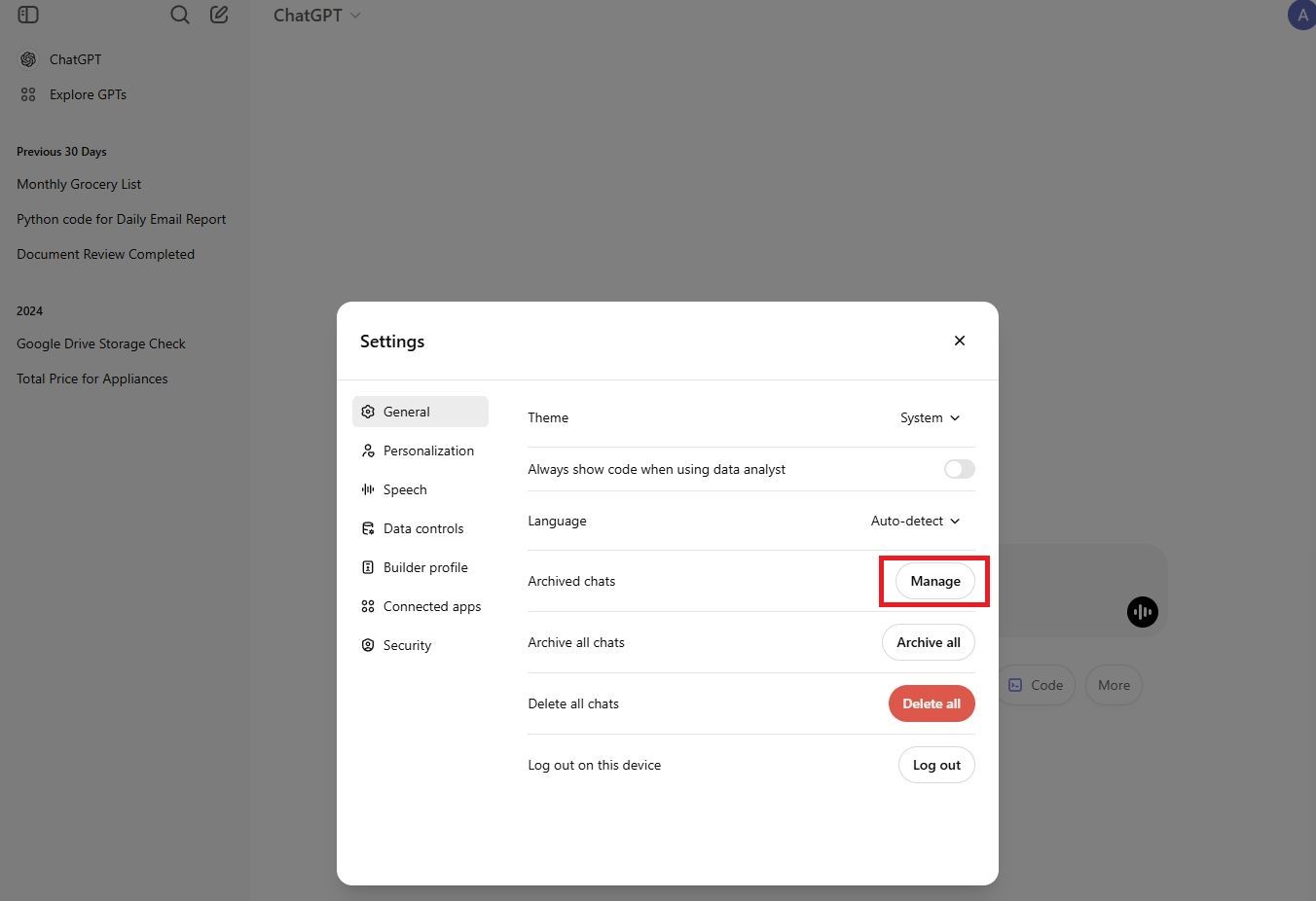
Task: Click the red Delete all button
Action: point(931,703)
